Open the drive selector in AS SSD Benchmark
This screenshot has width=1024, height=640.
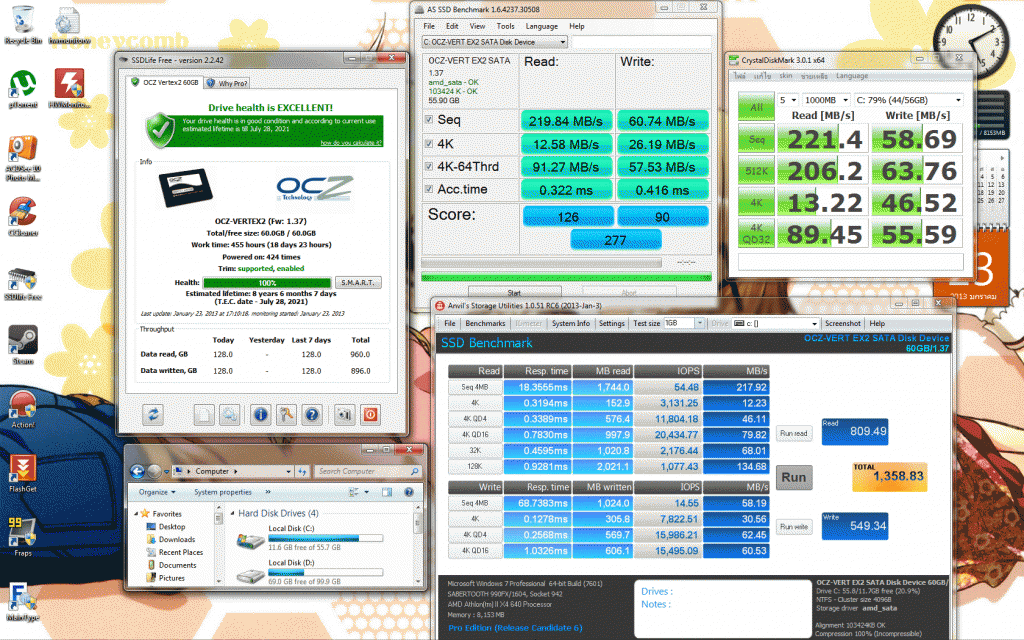click(494, 42)
